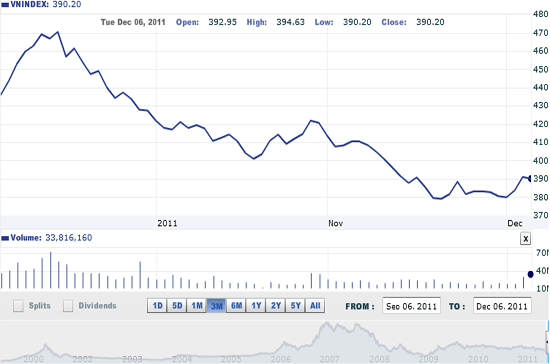Click the latest price dot on chart
550x364 pixels.
point(530,178)
